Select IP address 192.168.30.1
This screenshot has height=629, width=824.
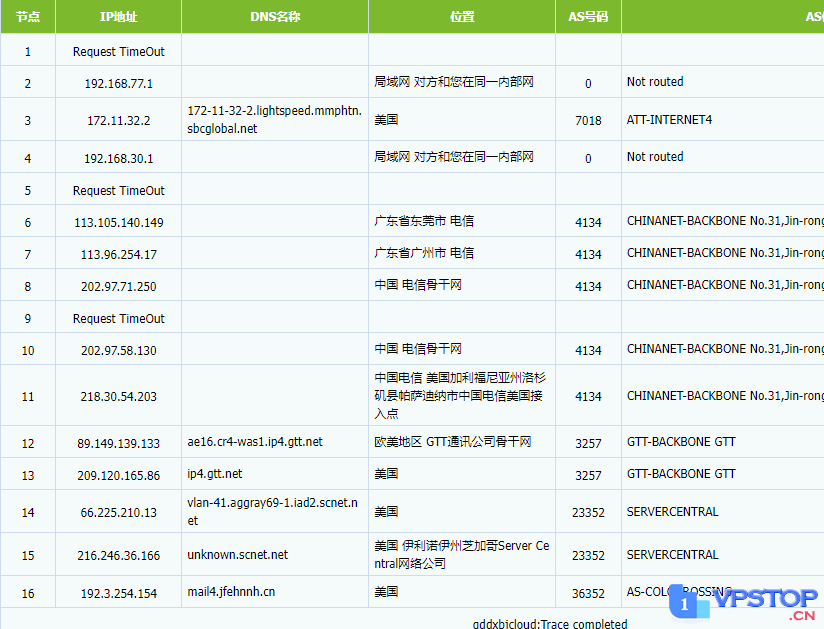tap(119, 159)
